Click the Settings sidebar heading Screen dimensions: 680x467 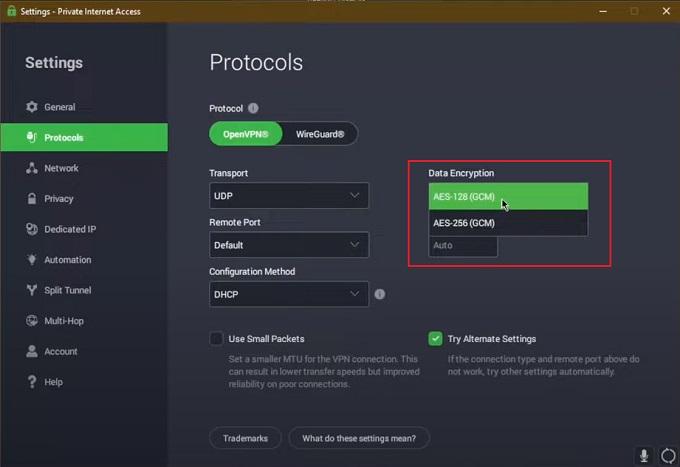(x=54, y=62)
